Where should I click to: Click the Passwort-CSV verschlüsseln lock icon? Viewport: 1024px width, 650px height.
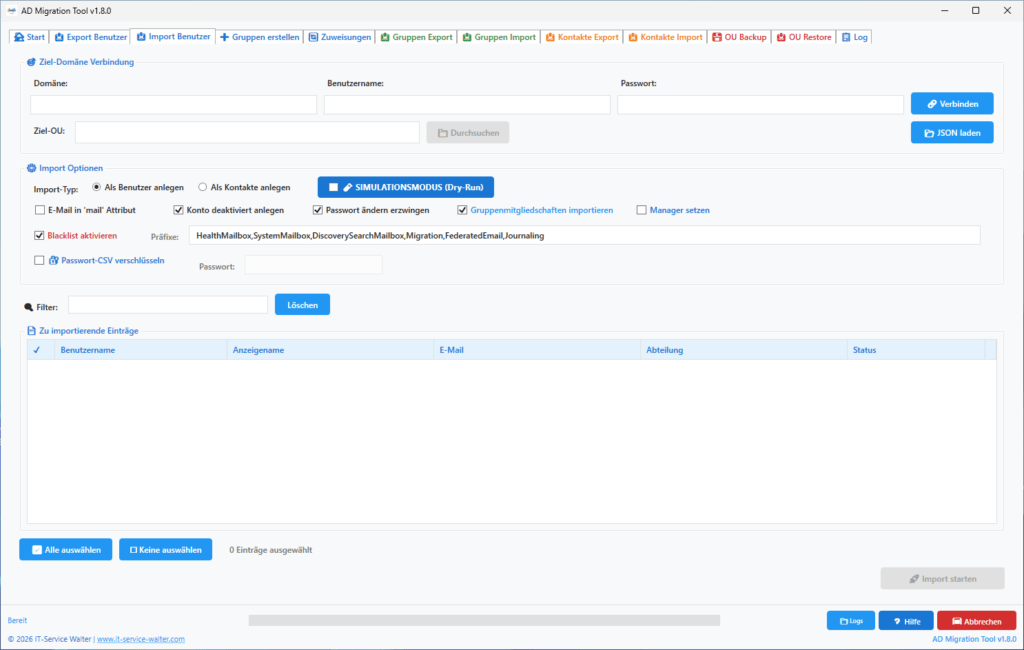(54, 260)
